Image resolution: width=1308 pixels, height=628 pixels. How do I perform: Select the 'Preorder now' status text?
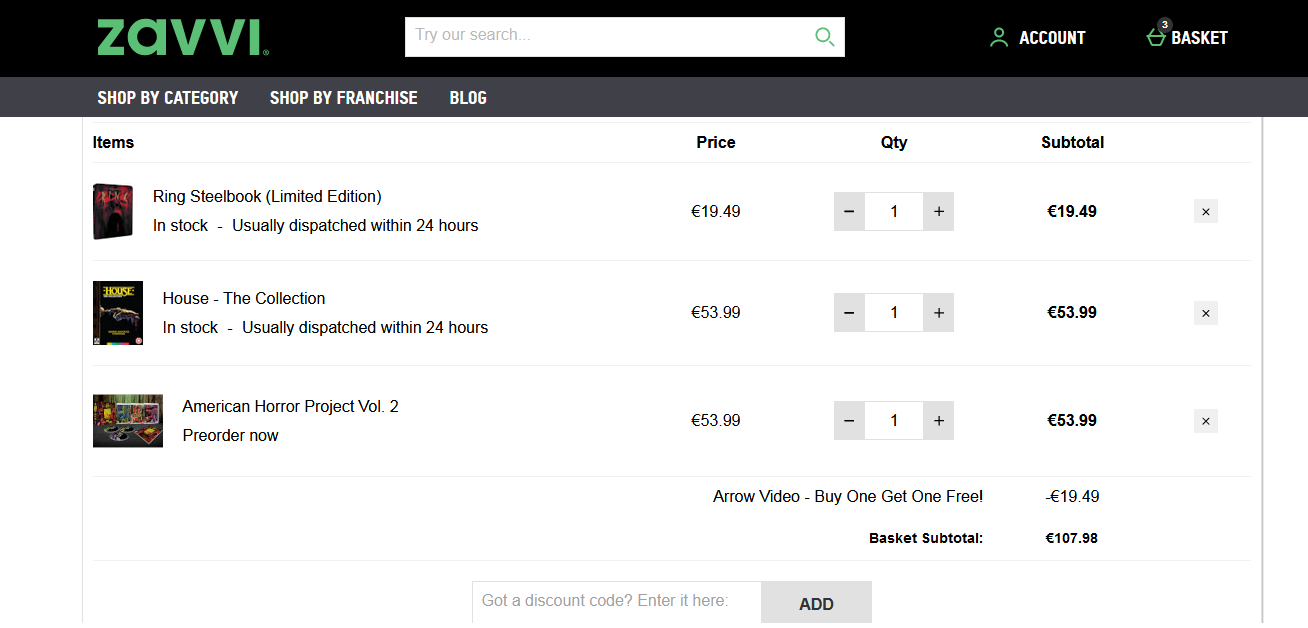tap(230, 435)
